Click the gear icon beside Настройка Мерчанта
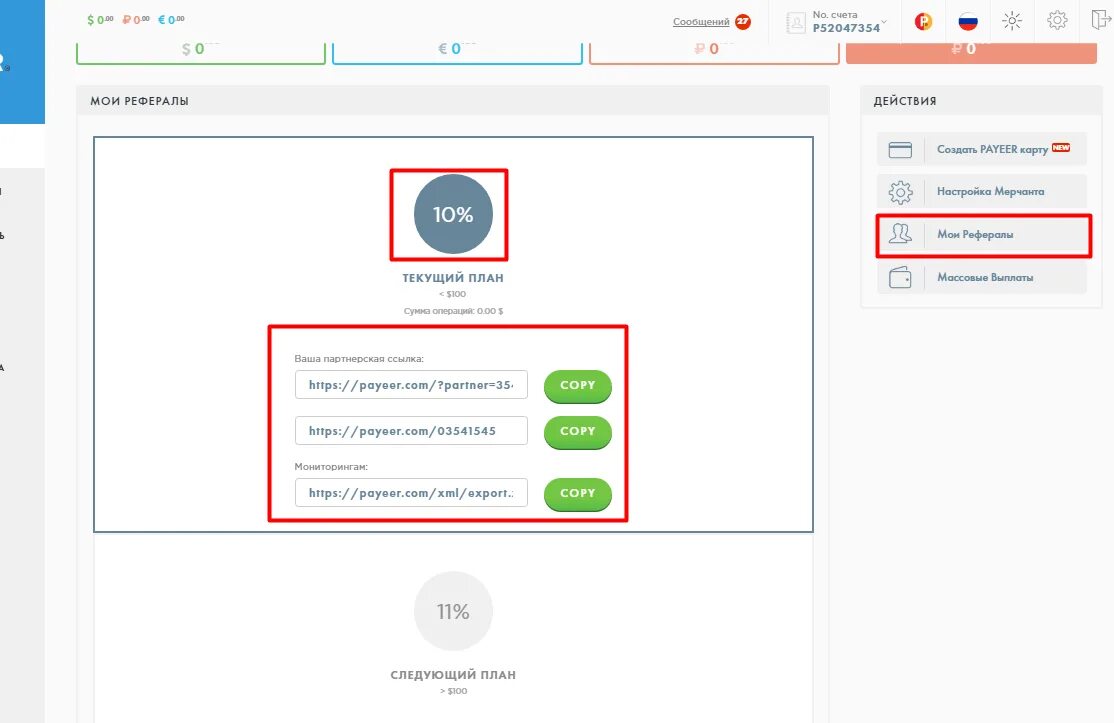 point(900,192)
